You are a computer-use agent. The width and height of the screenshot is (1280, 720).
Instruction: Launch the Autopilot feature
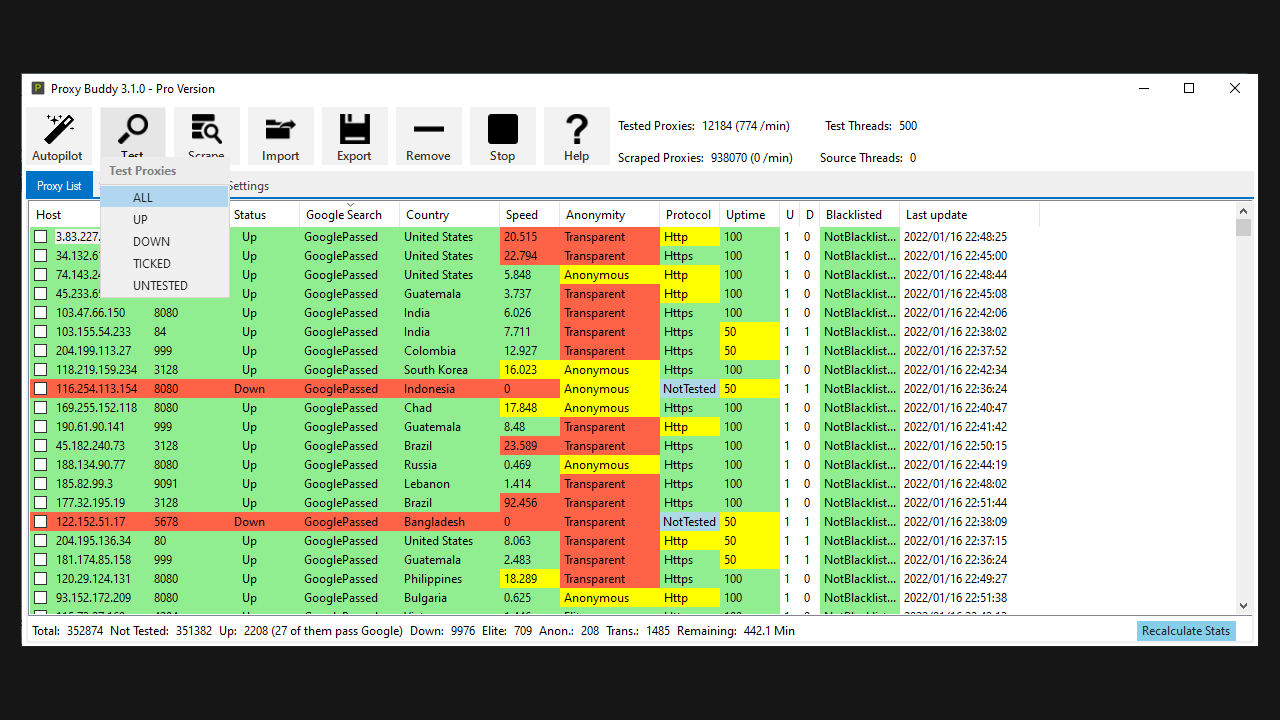click(x=57, y=135)
